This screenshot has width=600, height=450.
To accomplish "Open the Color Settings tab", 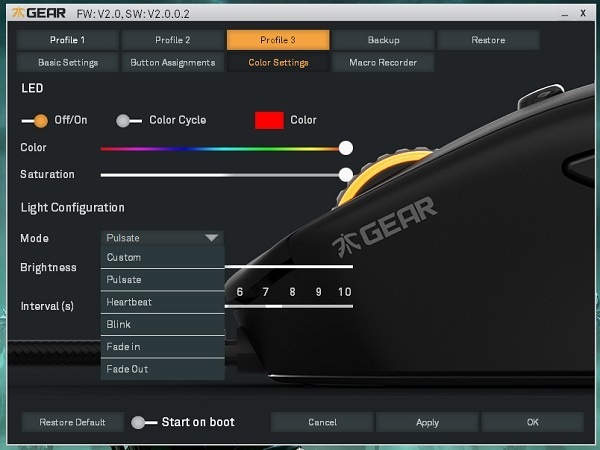I will (278, 62).
